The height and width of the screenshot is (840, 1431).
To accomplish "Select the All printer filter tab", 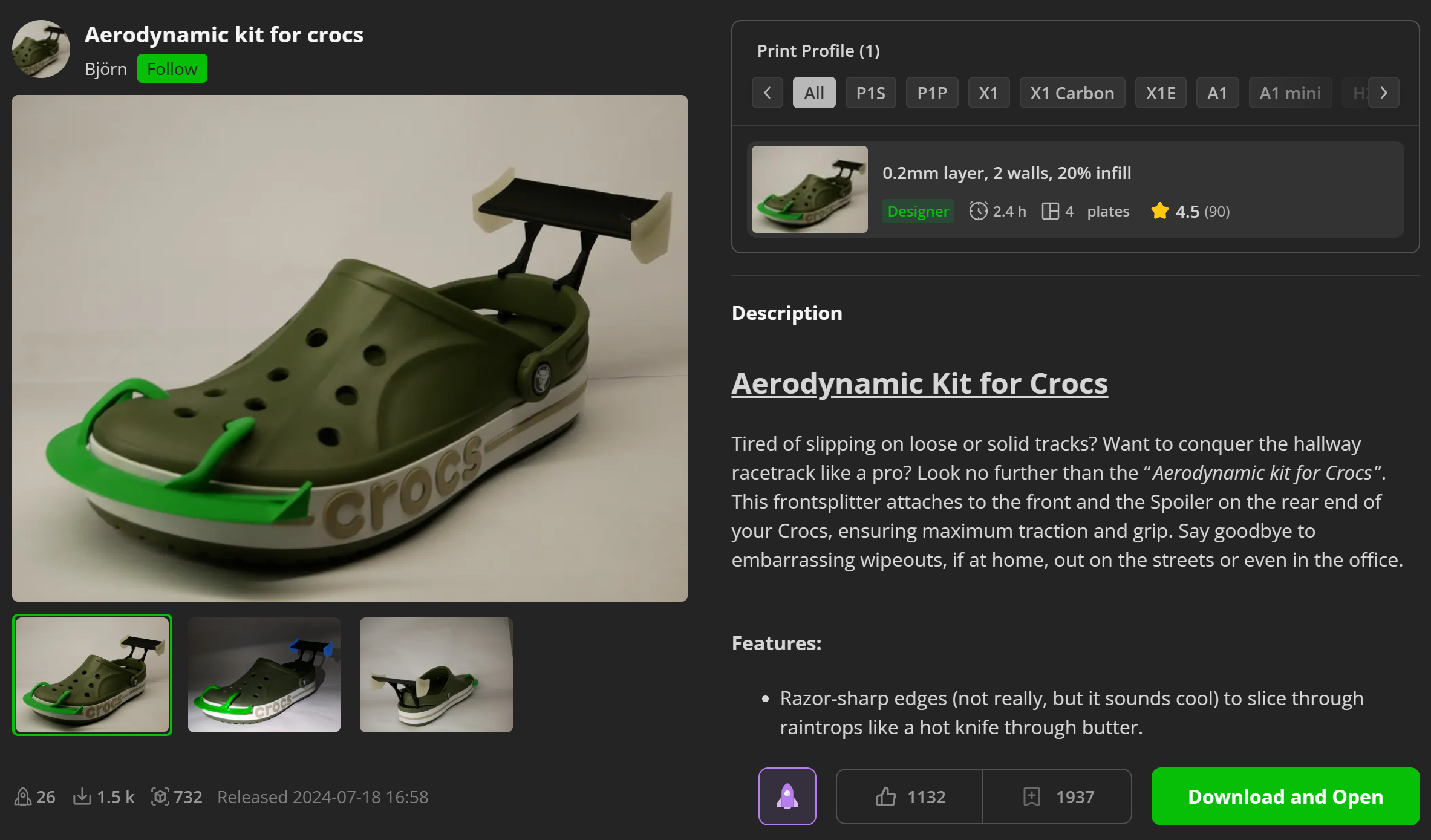I will tap(813, 93).
